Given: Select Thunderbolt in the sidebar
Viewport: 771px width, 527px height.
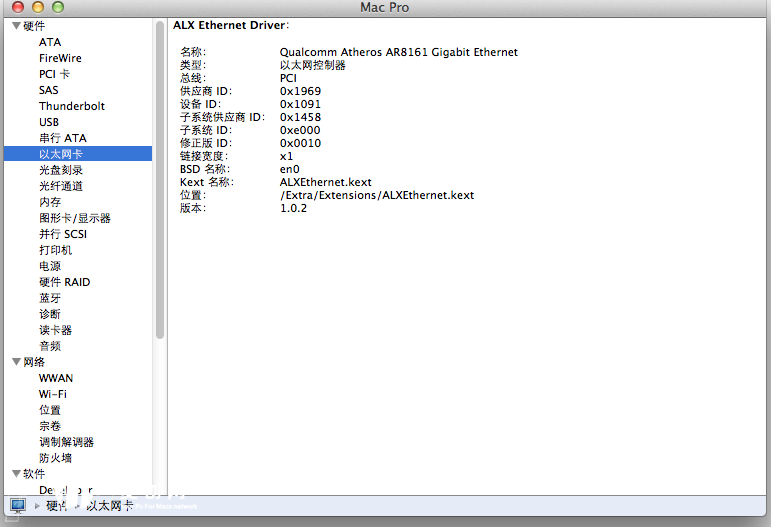Looking at the screenshot, I should click(x=71, y=106).
